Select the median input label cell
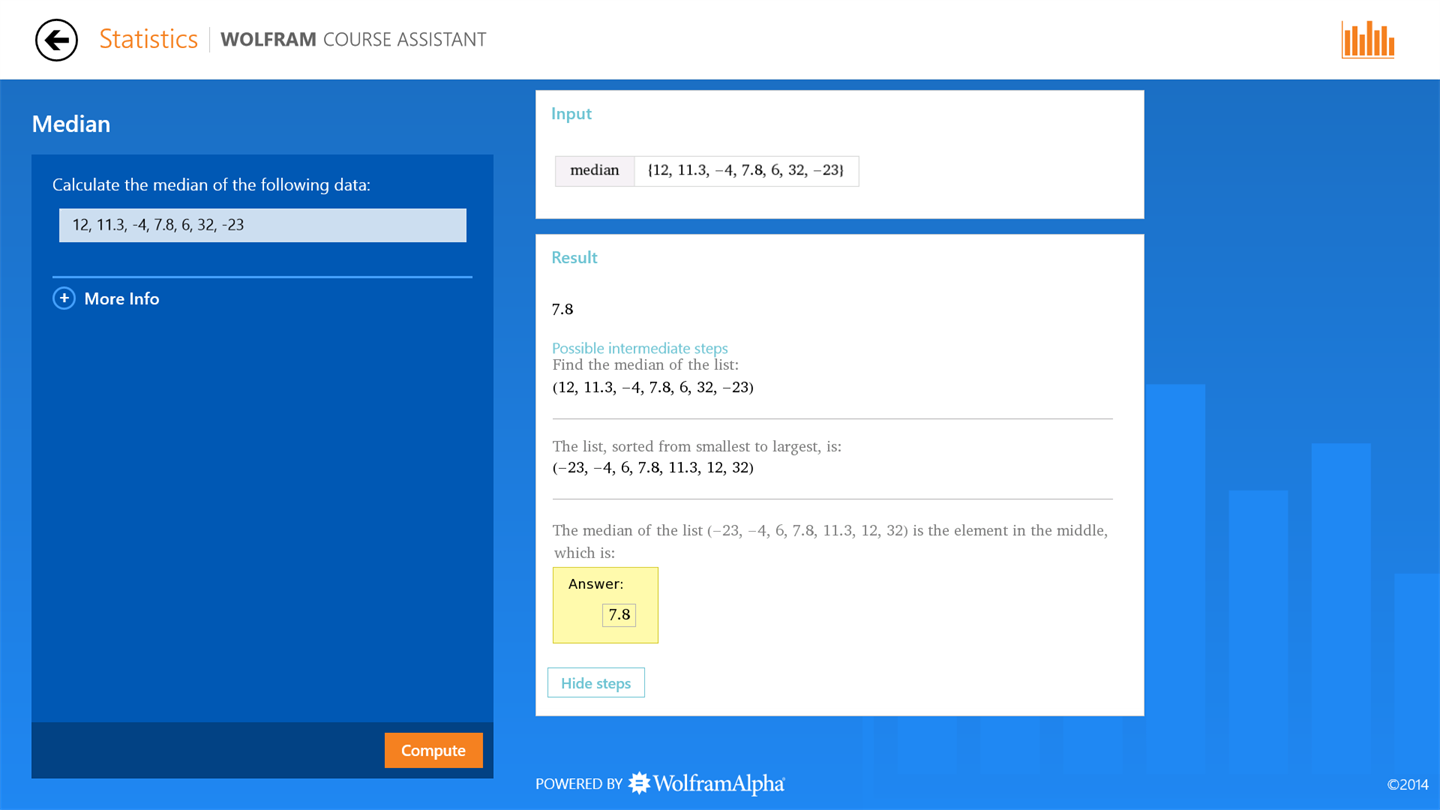Image resolution: width=1440 pixels, height=810 pixels. click(595, 171)
